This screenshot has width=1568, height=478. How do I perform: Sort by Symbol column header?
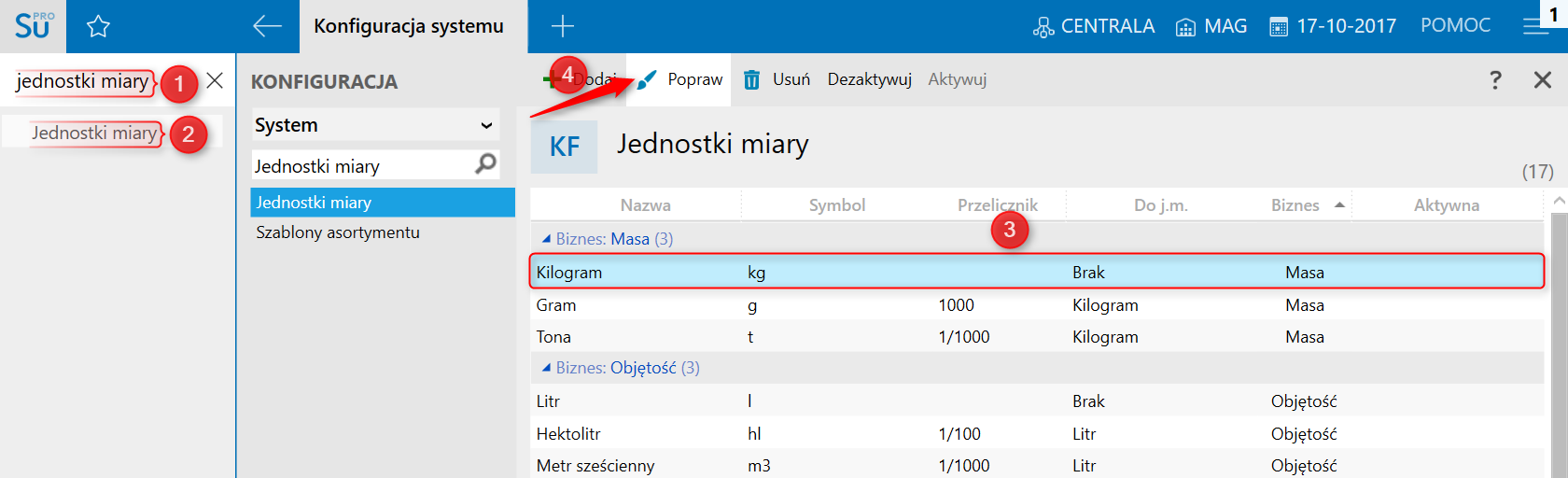pyautogui.click(x=837, y=205)
